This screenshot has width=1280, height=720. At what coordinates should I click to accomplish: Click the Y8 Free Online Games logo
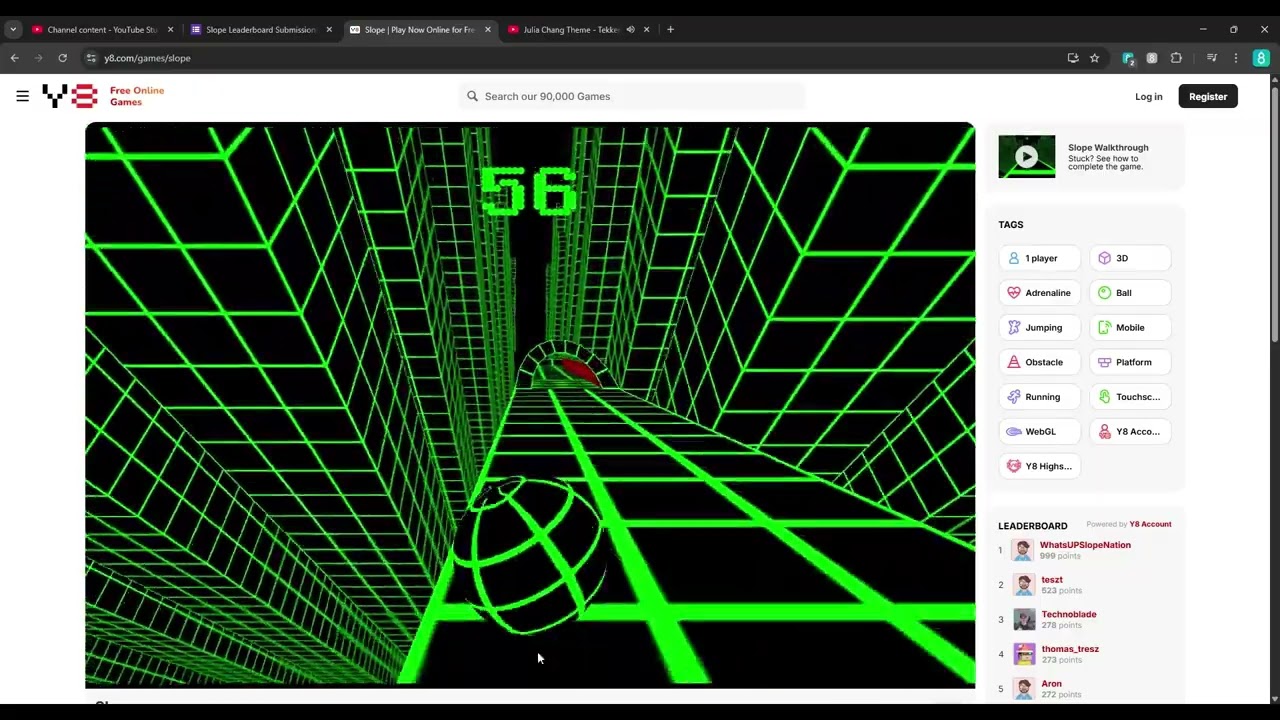tap(103, 96)
